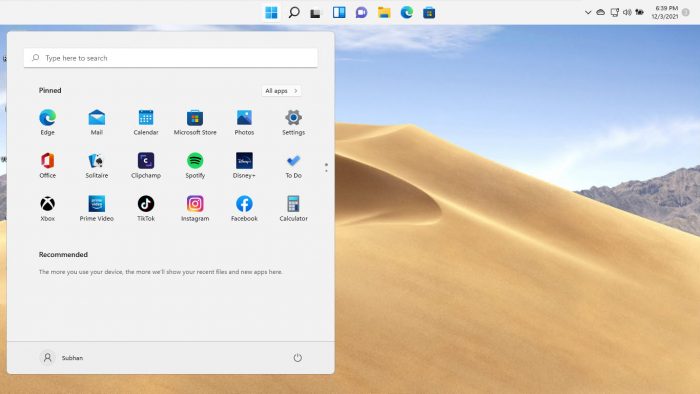Viewport: 700px width, 394px height.
Task: Open File Explorer from the taskbar
Action: pyautogui.click(x=384, y=12)
